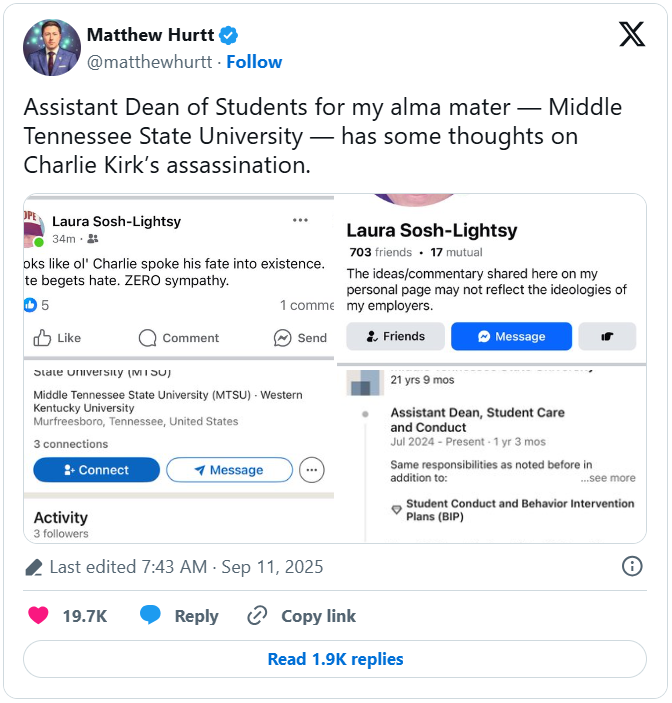Image resolution: width=672 pixels, height=703 pixels.
Task: Click the reply speech bubble icon
Action: coord(151,616)
